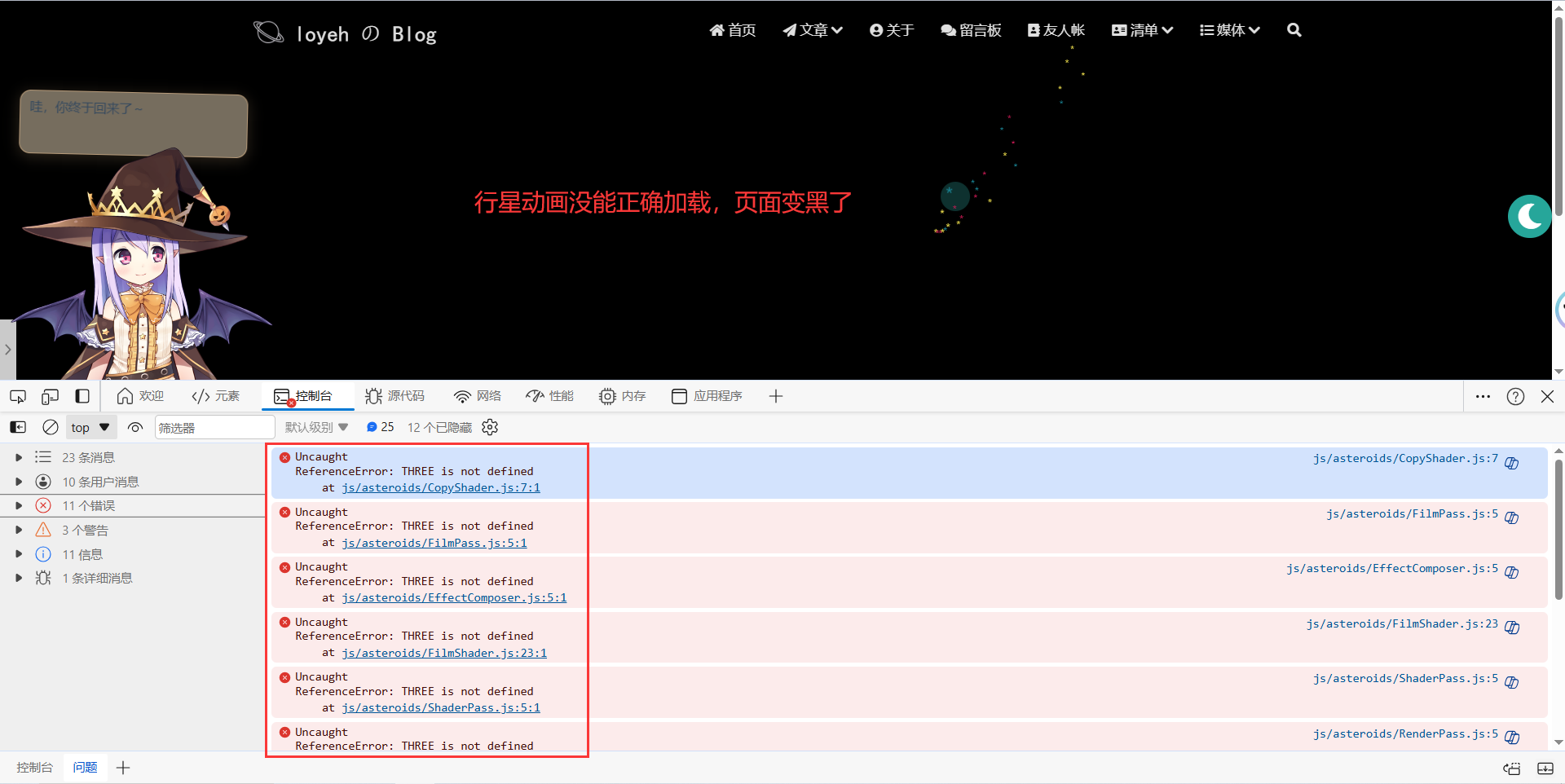Select the bottom drawer 控制台 tab

(x=34, y=768)
